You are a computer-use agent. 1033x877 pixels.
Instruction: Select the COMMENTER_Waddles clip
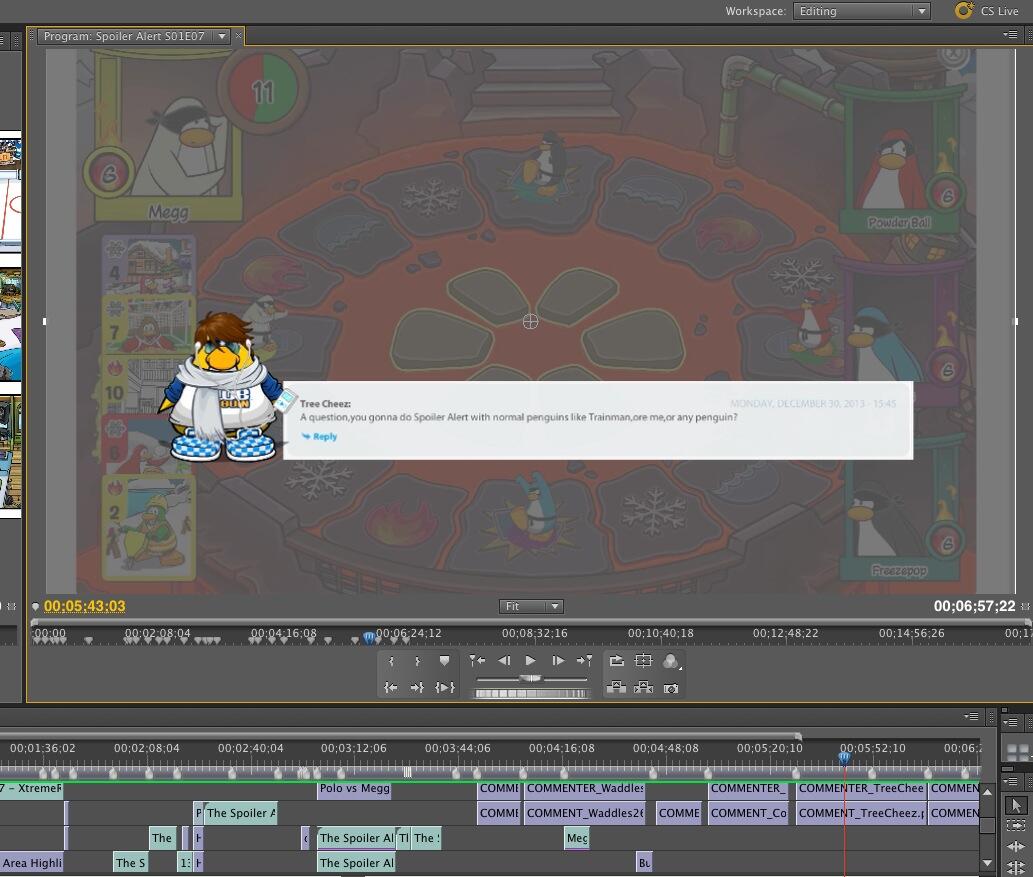point(584,788)
